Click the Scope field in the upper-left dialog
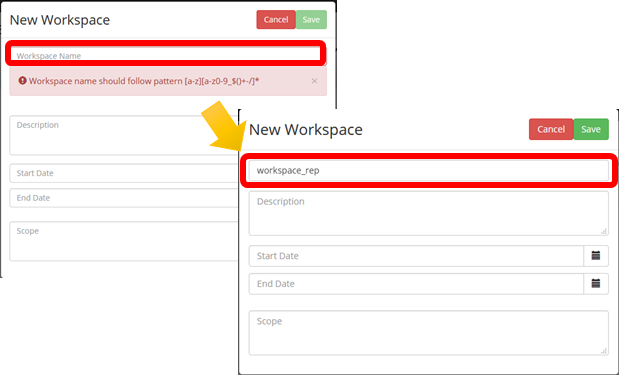The image size is (619, 375). (x=123, y=241)
